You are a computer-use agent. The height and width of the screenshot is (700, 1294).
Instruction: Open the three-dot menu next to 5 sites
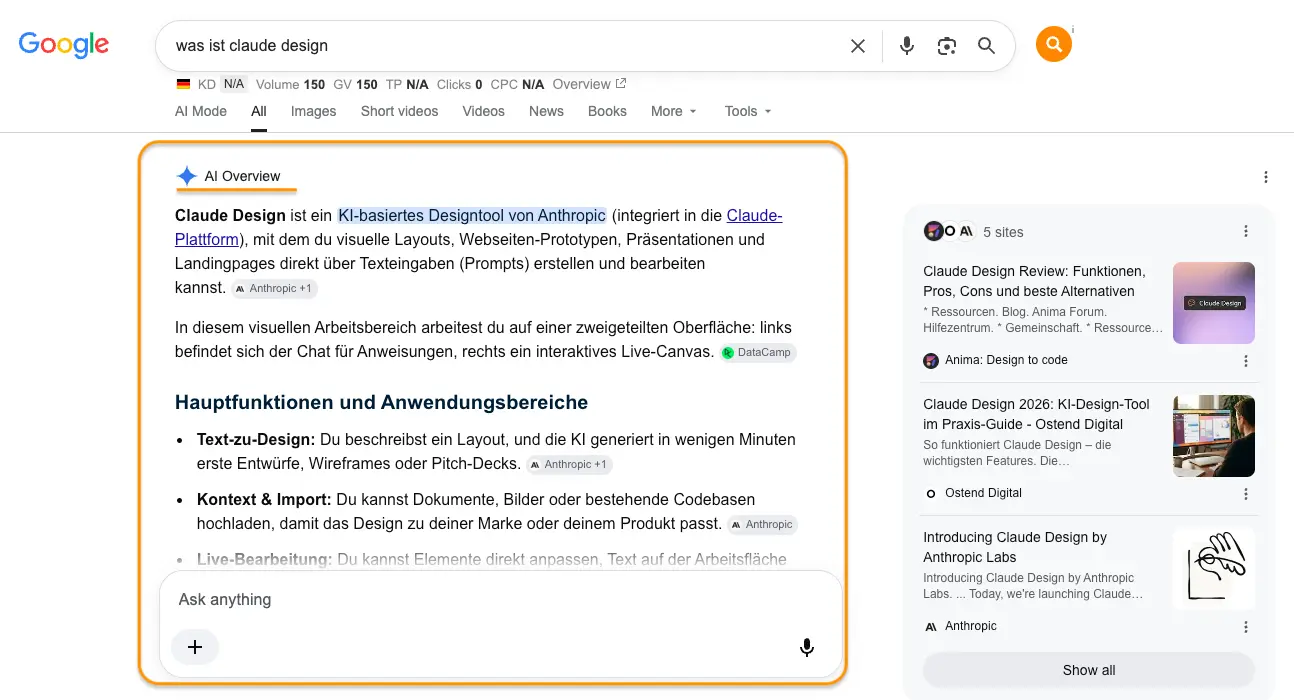coord(1246,231)
